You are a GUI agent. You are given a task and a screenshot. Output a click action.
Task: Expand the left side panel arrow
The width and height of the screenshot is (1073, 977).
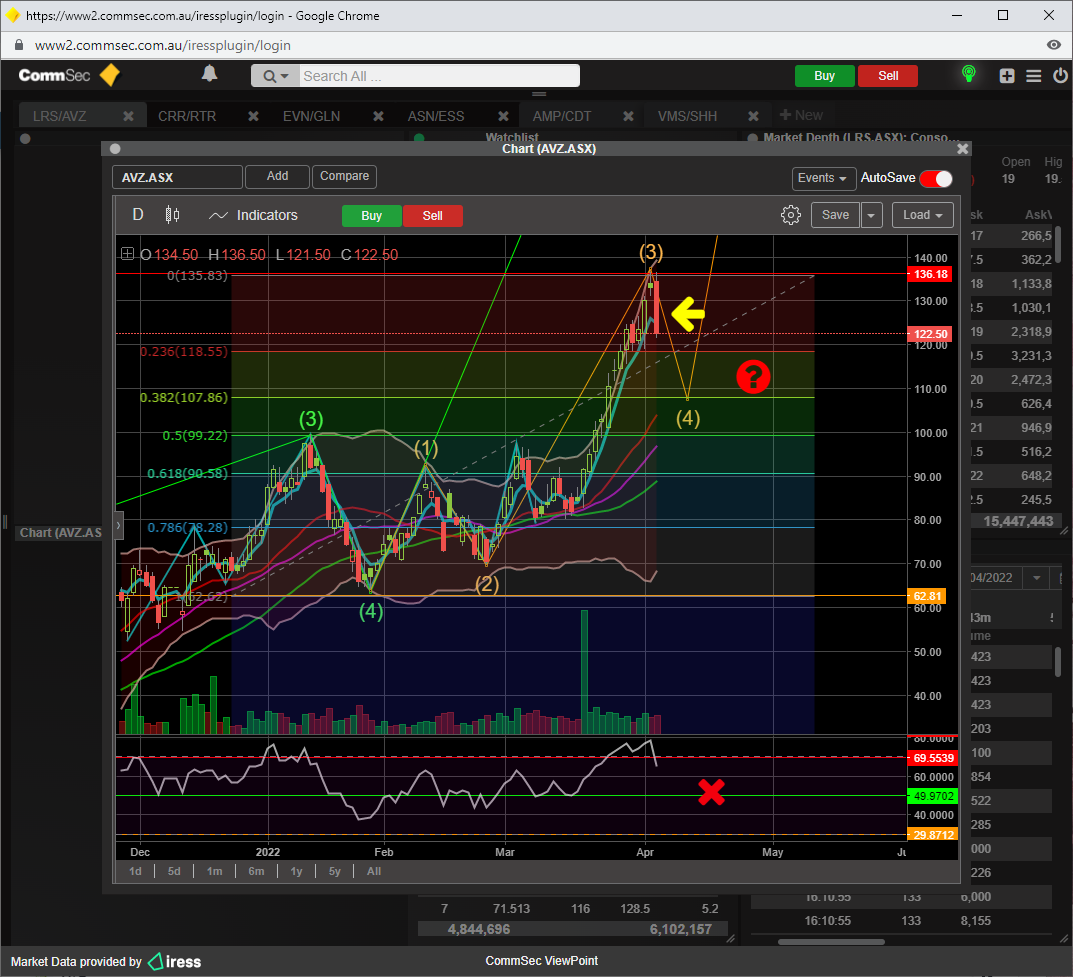tap(119, 524)
